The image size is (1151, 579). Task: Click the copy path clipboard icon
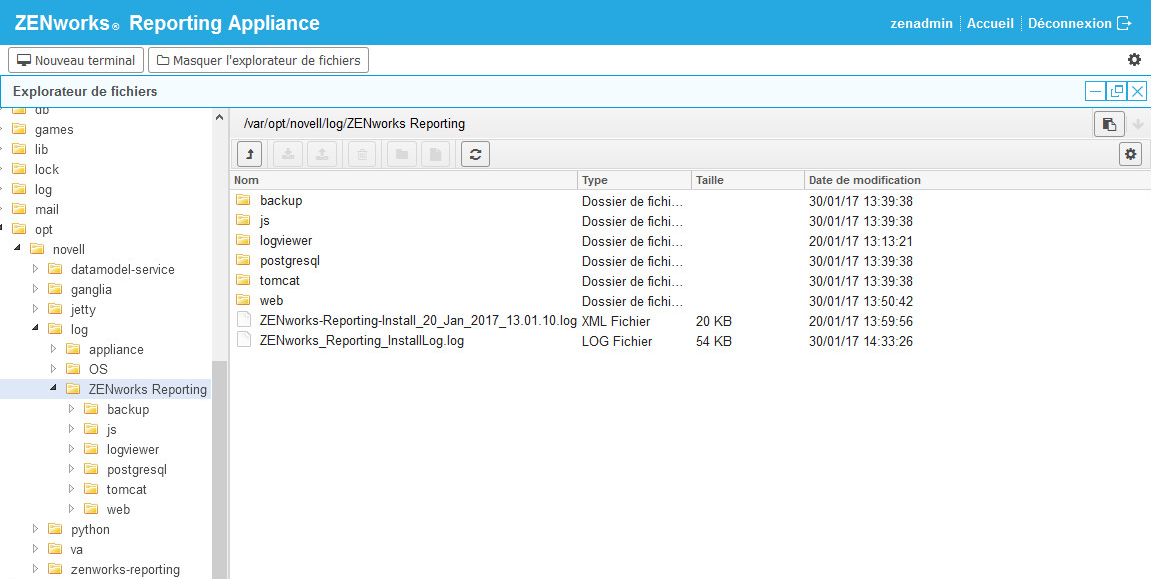1108,124
